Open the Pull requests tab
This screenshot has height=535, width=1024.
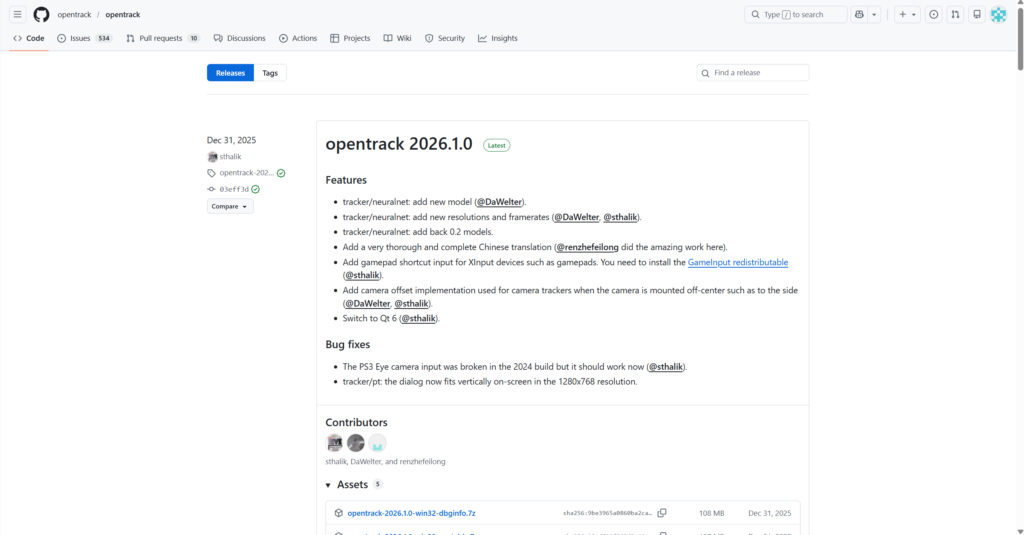(x=163, y=38)
